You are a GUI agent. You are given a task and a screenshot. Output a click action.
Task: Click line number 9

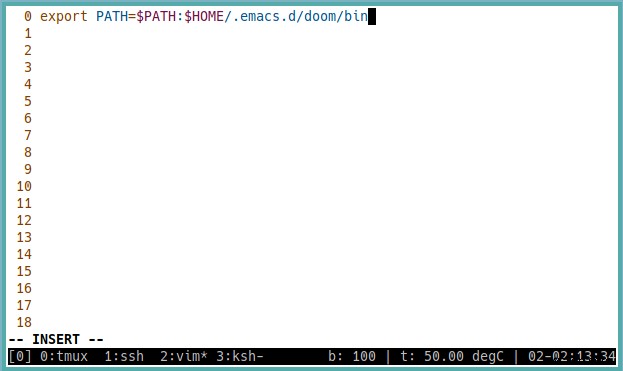pos(28,169)
